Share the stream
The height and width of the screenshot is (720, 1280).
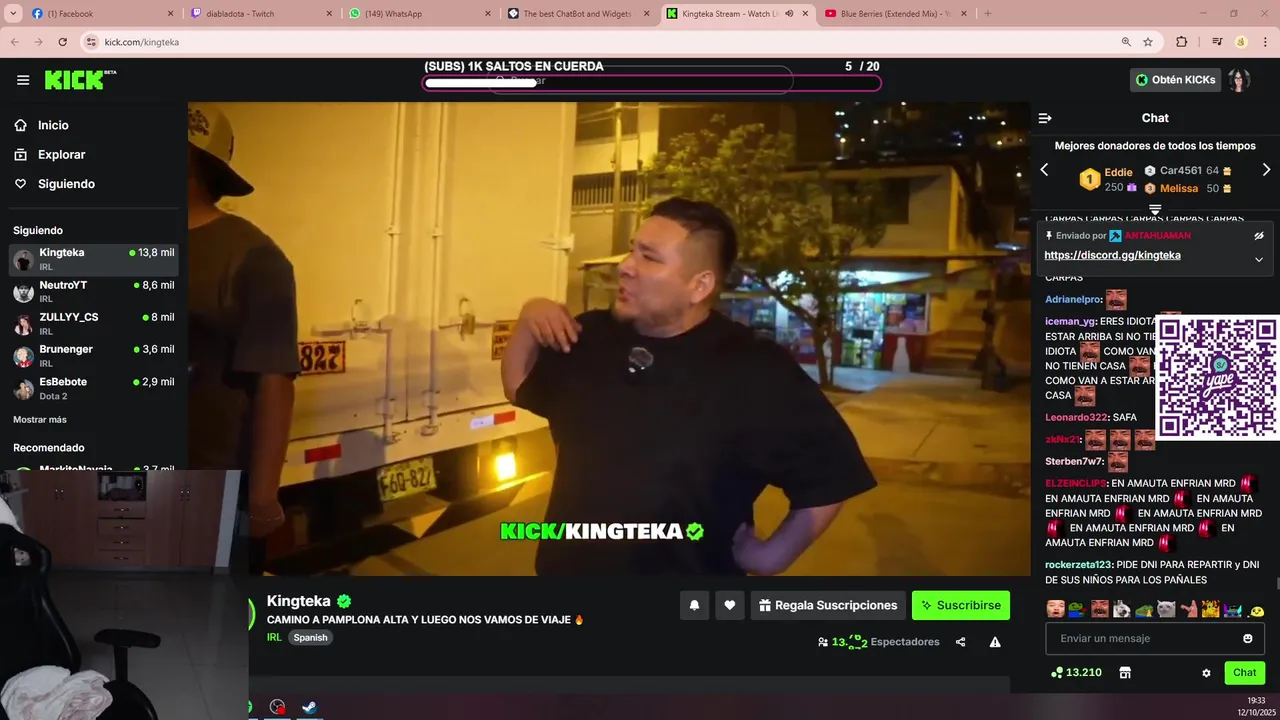(x=960, y=642)
